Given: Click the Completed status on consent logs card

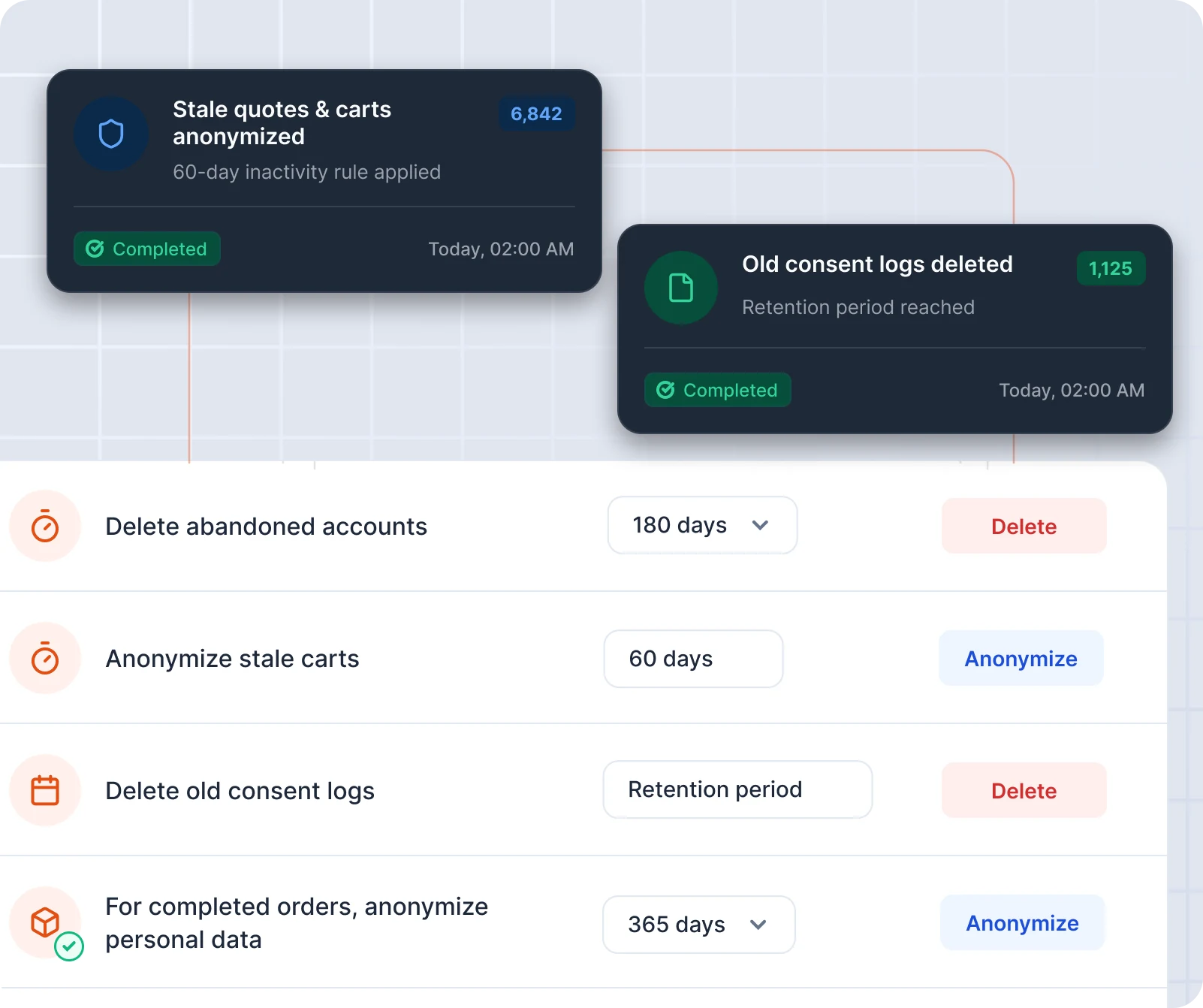Looking at the screenshot, I should tap(718, 390).
